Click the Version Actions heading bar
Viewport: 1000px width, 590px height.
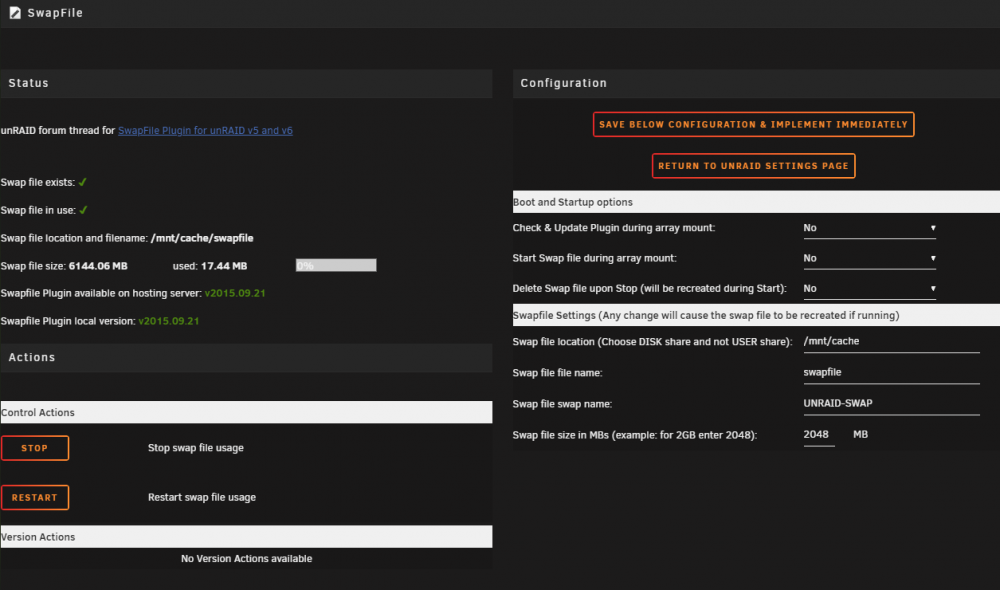(x=246, y=536)
